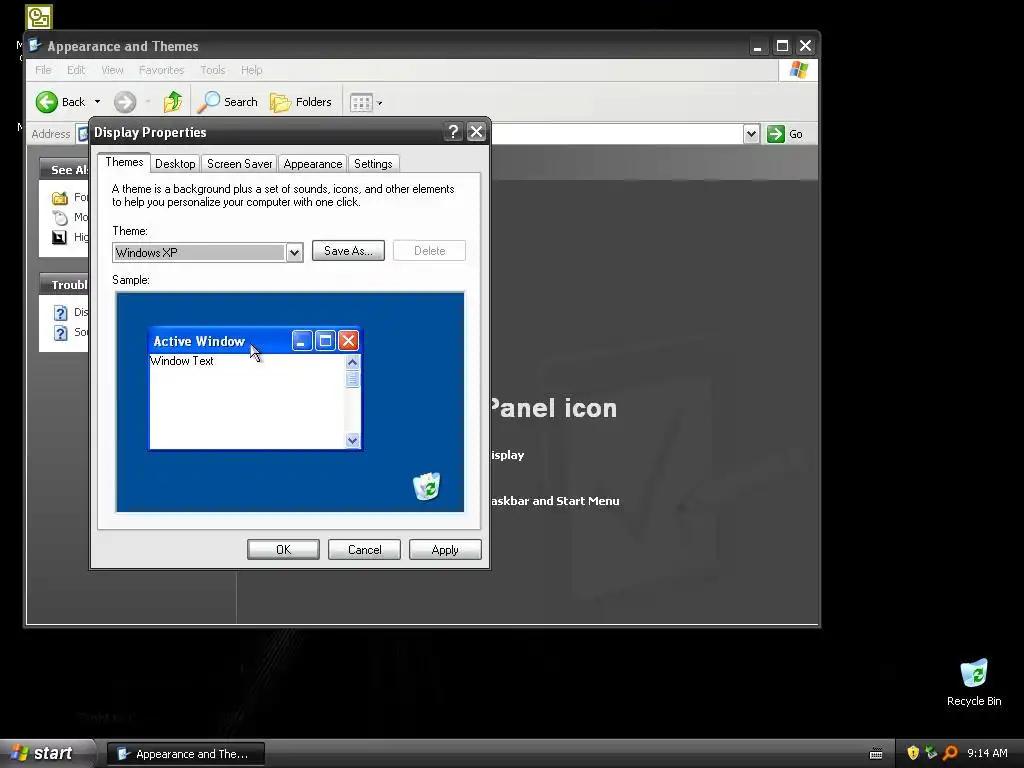Click the grayed Delete theme button
This screenshot has height=768, width=1024.
[429, 251]
